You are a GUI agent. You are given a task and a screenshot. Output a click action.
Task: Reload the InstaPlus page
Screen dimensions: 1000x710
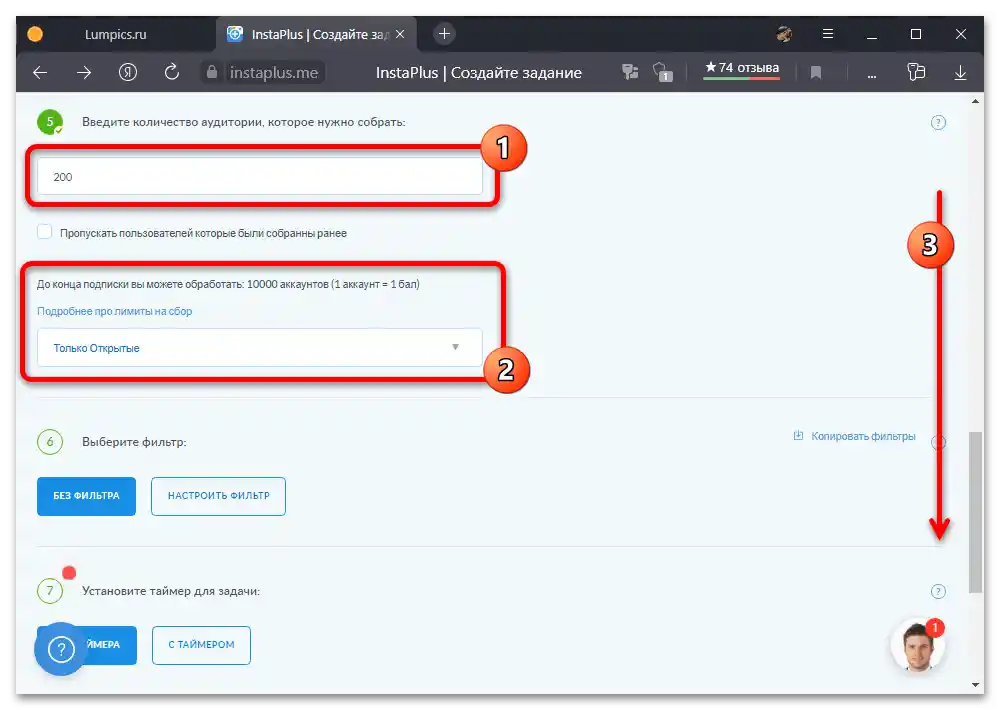(172, 72)
